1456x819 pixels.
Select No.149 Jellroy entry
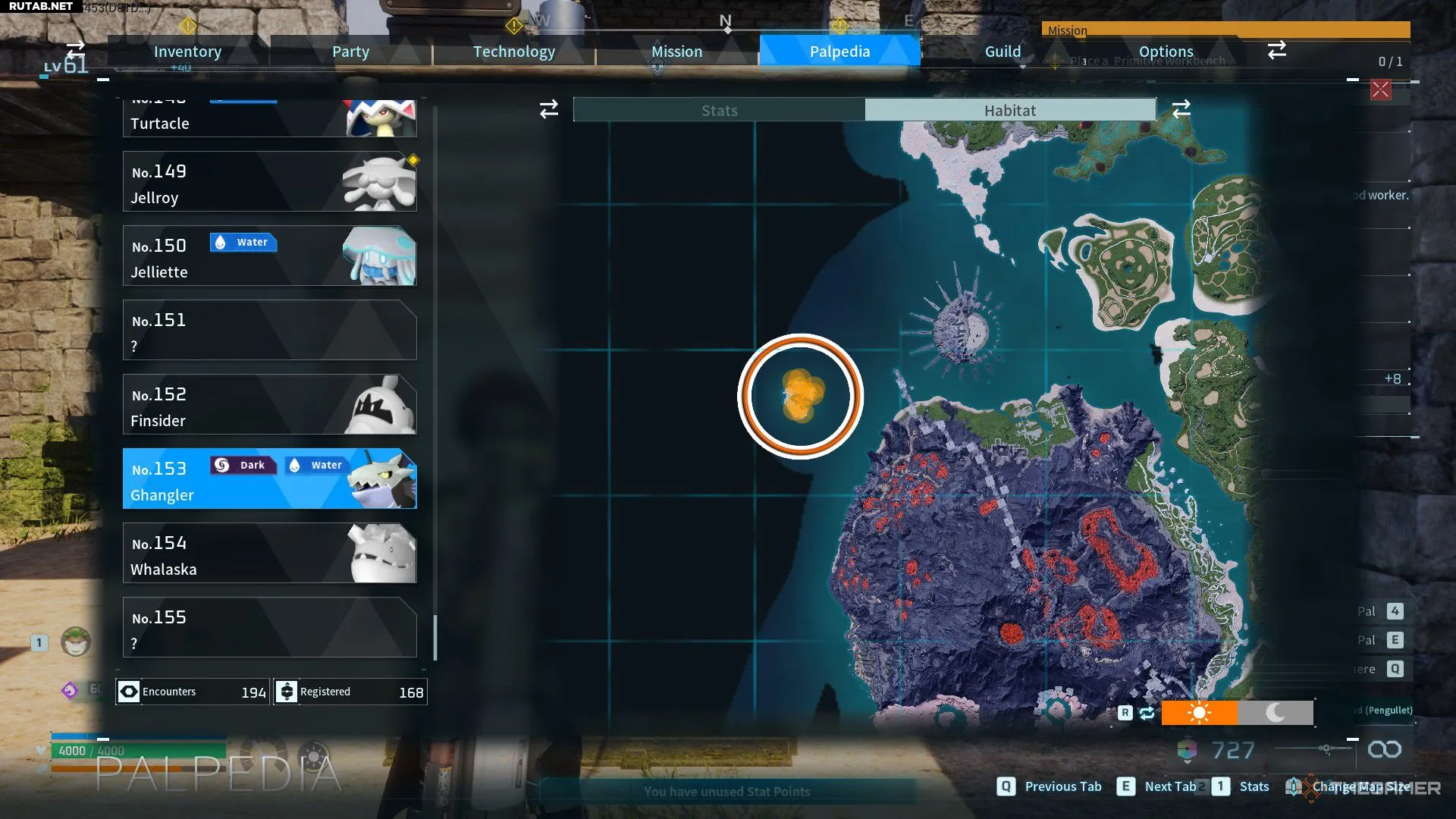coord(270,181)
